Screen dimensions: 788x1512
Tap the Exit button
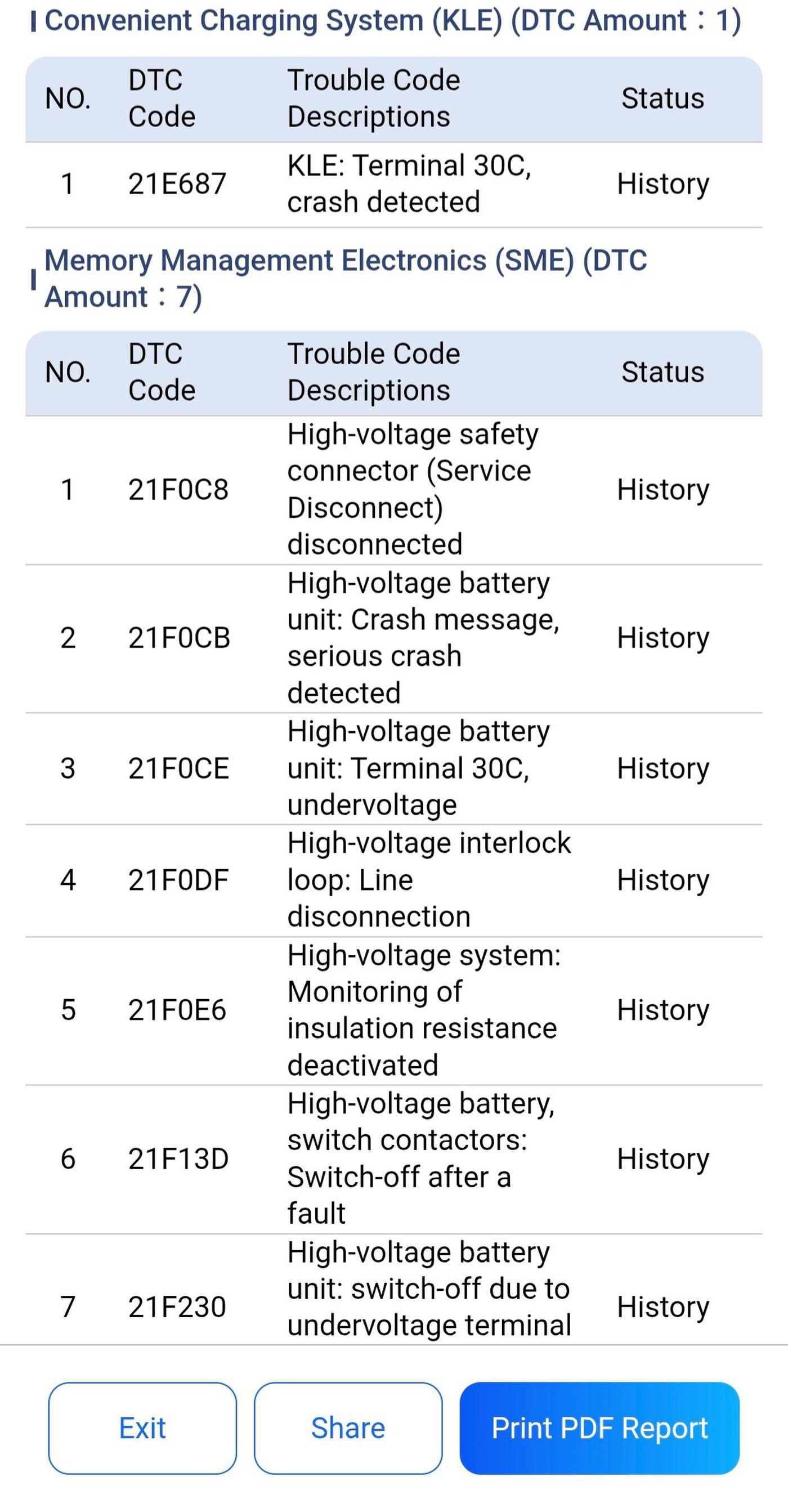coord(142,1428)
